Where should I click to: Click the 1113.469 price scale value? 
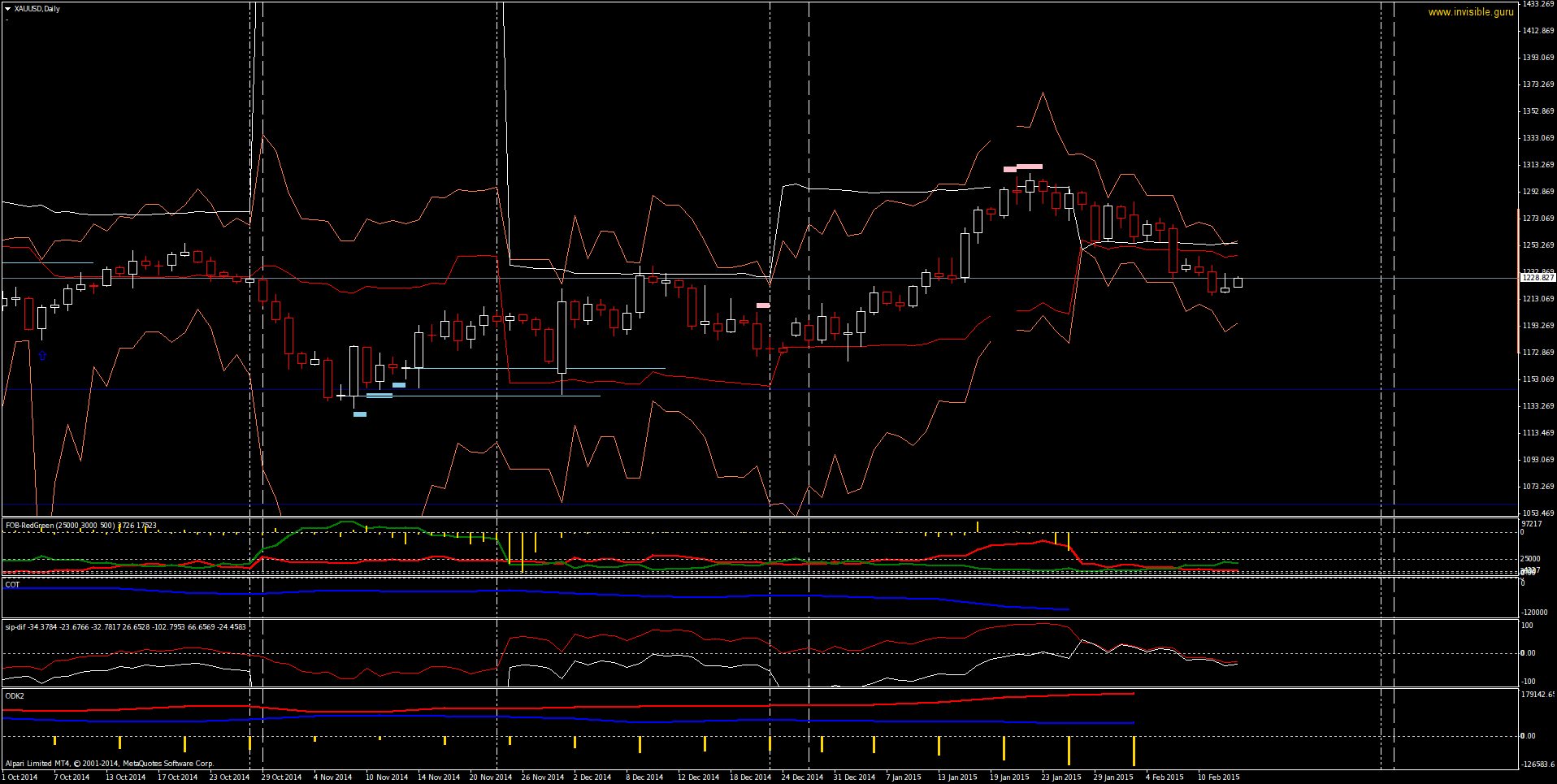[1537, 433]
